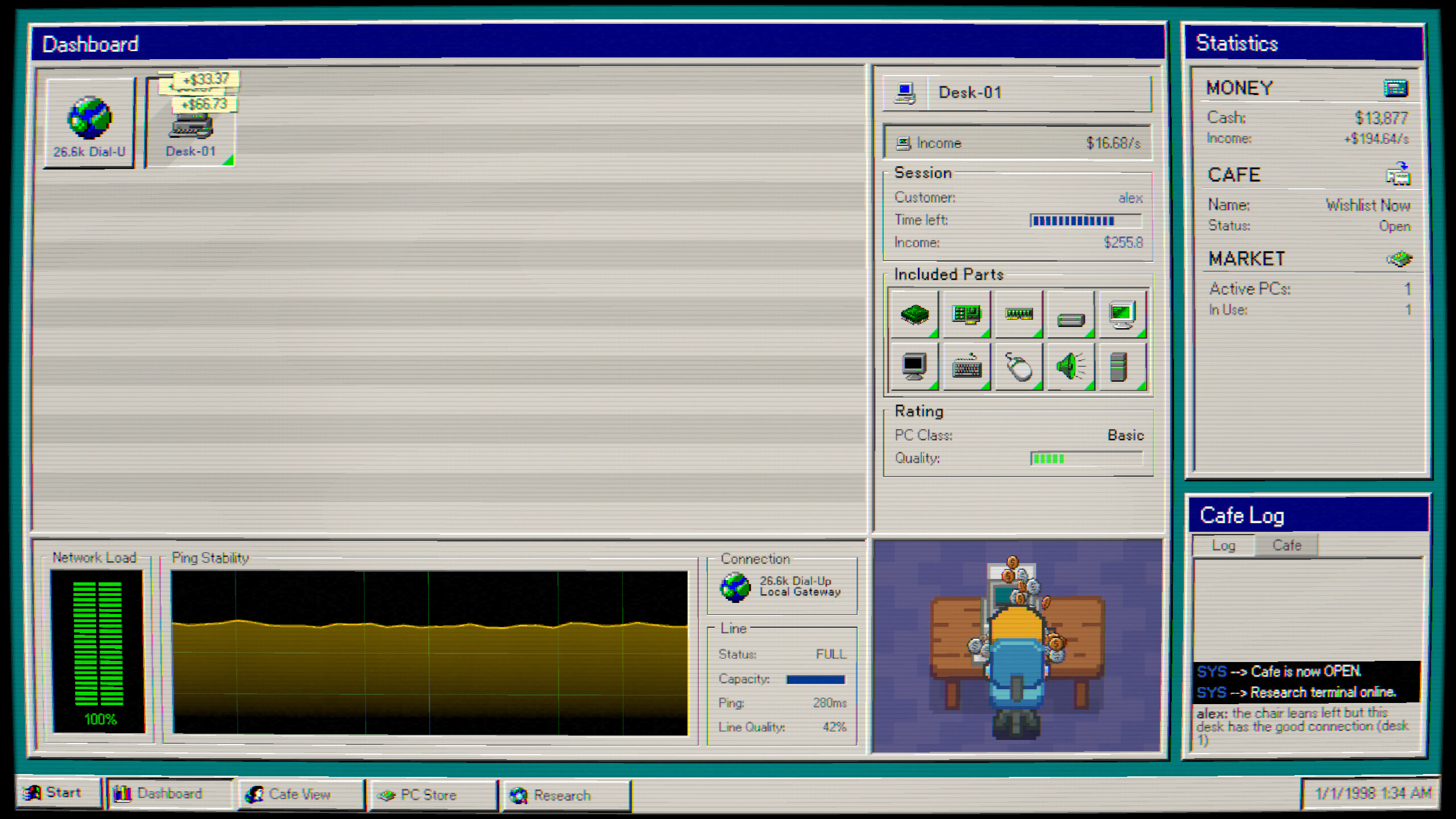Open PC Store from the taskbar

tap(433, 795)
